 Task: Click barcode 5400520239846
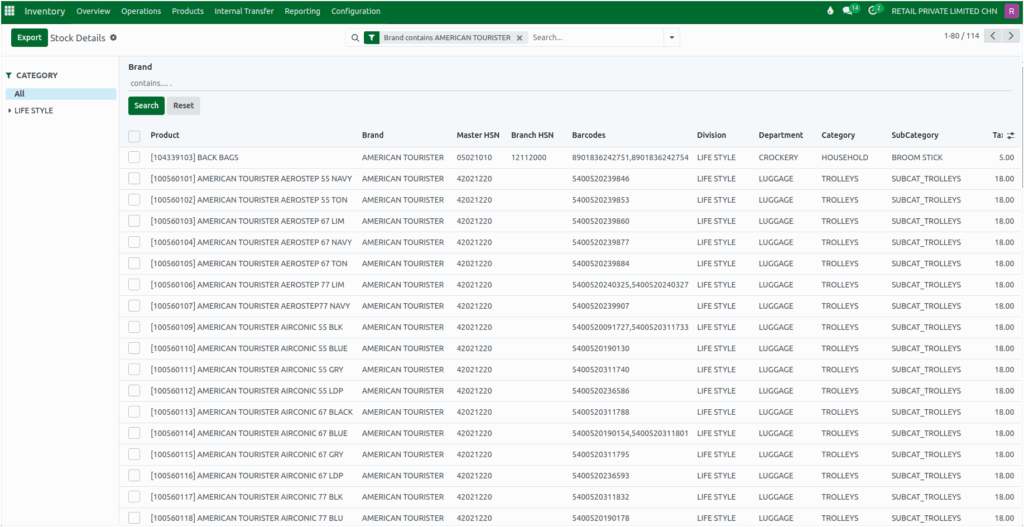[x=601, y=179]
